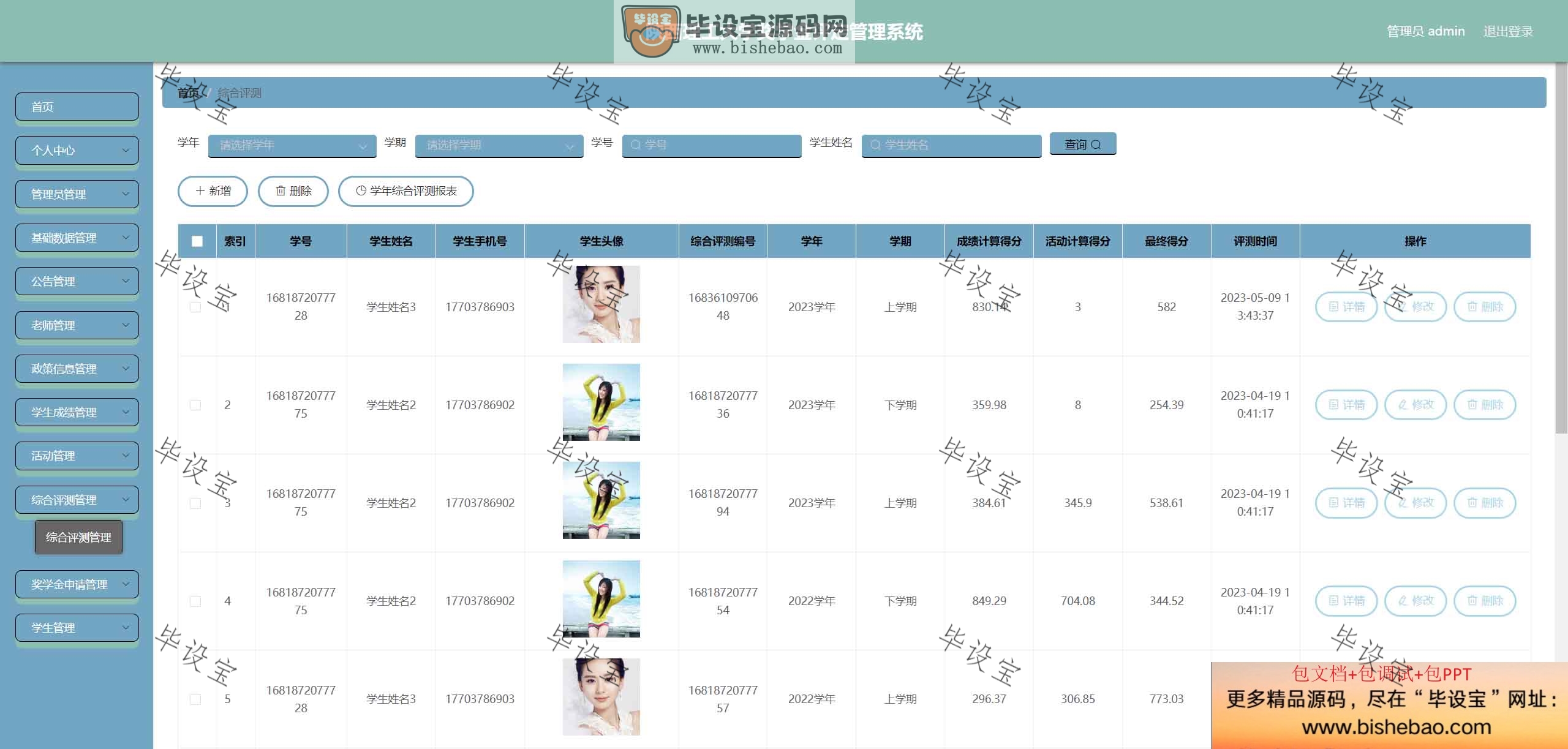Check the checkbox for index 2 row
This screenshot has height=749, width=1568.
(x=195, y=405)
